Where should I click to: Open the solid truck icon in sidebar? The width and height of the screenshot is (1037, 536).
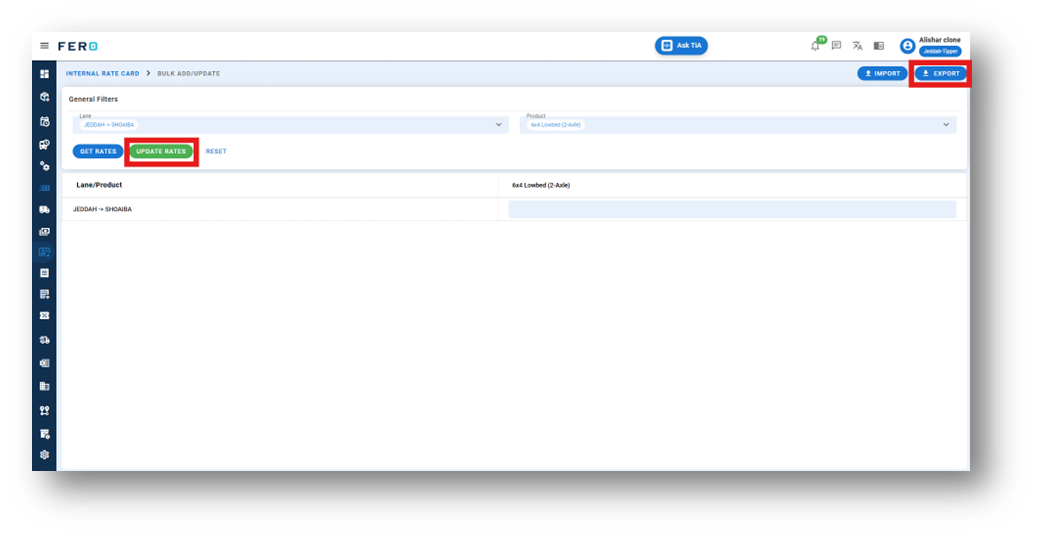coord(44,210)
